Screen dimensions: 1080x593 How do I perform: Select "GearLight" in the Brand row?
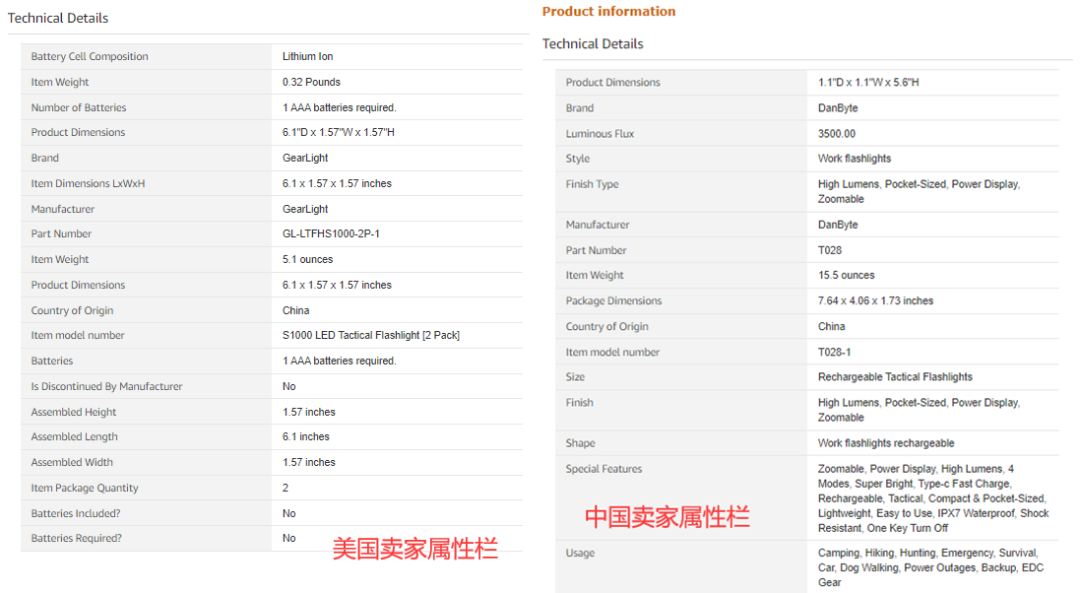305,158
